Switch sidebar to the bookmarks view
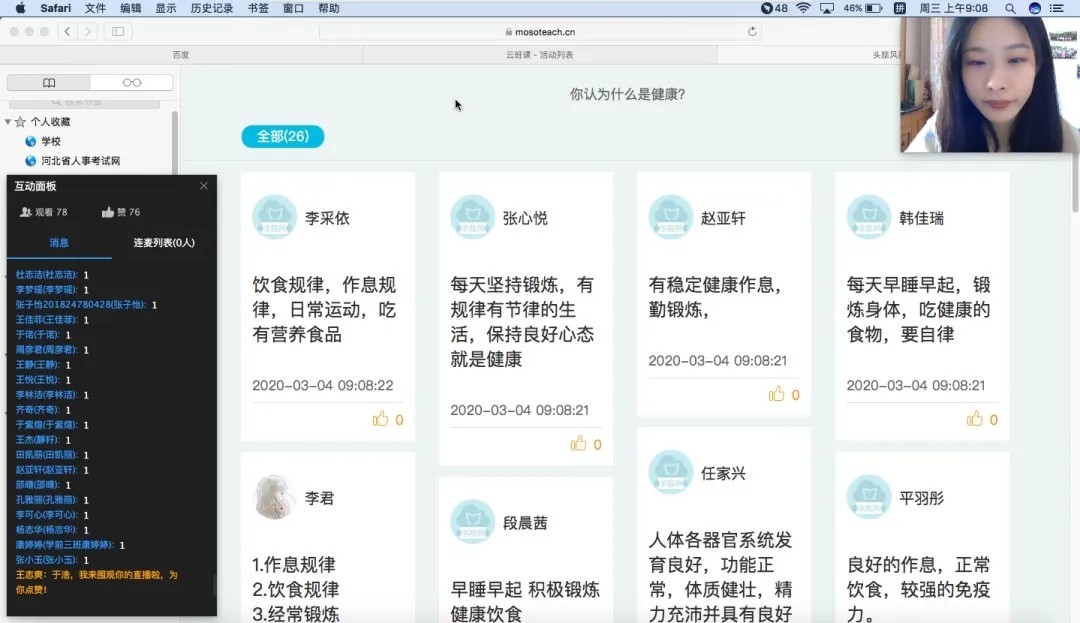The height and width of the screenshot is (623, 1080). point(49,83)
